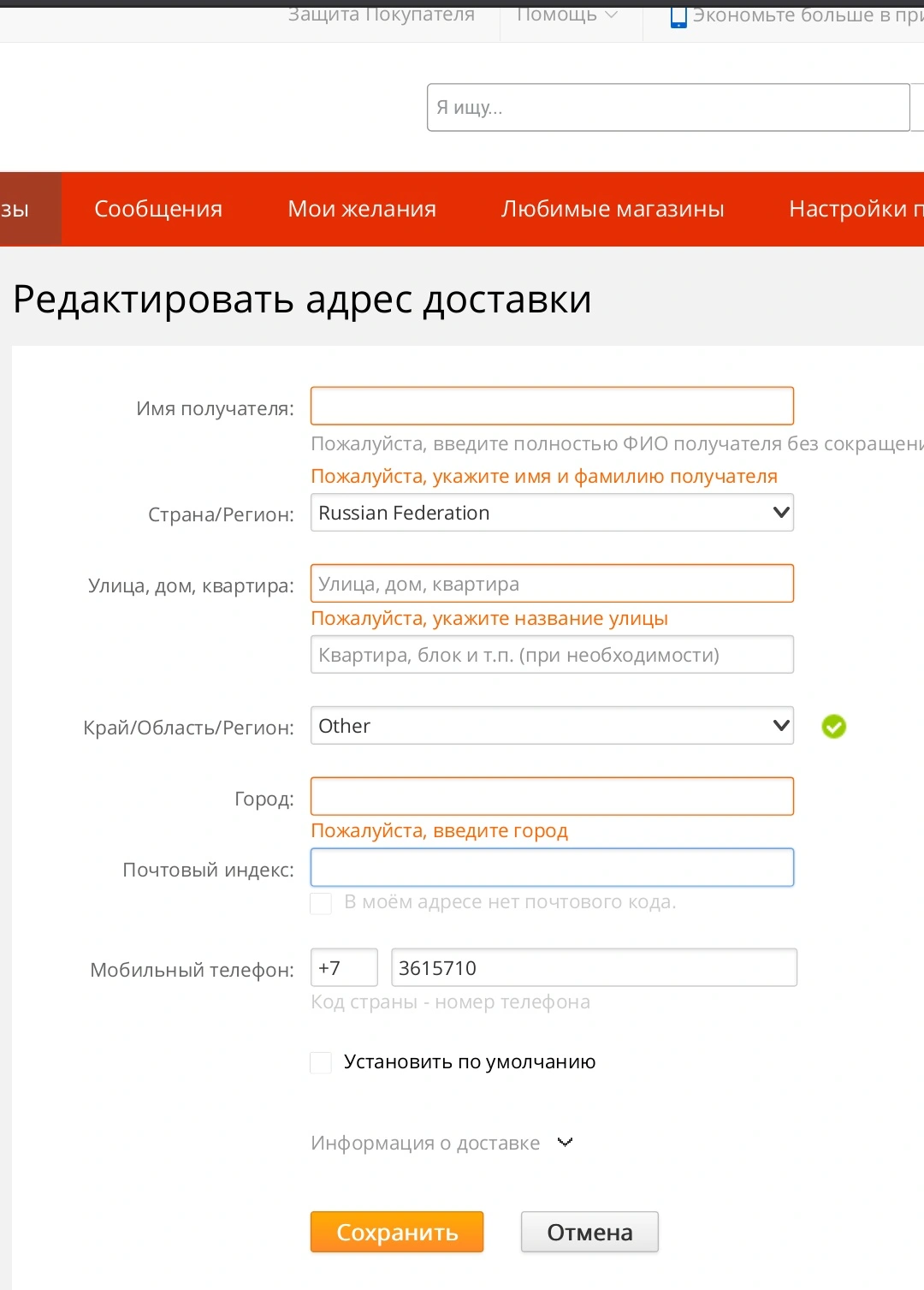Image resolution: width=924 pixels, height=1290 pixels.
Task: Click the Город input field
Action: coord(552,796)
